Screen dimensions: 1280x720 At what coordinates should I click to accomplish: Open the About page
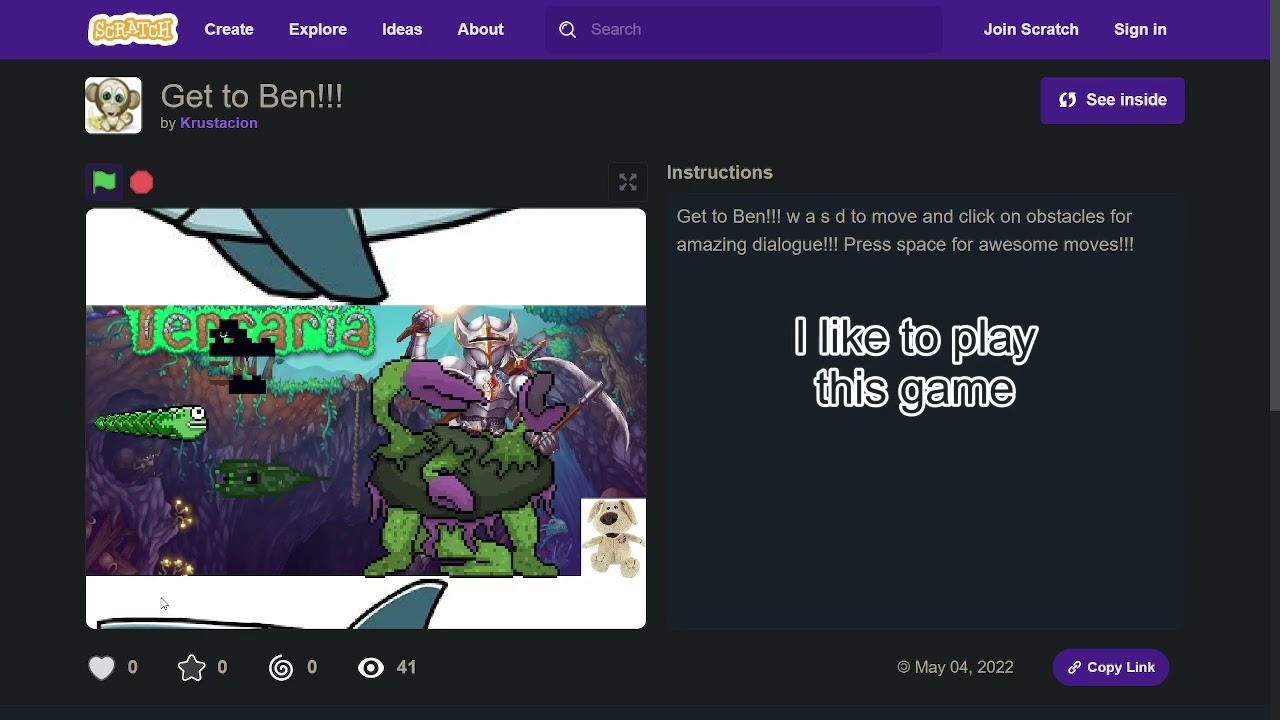480,30
